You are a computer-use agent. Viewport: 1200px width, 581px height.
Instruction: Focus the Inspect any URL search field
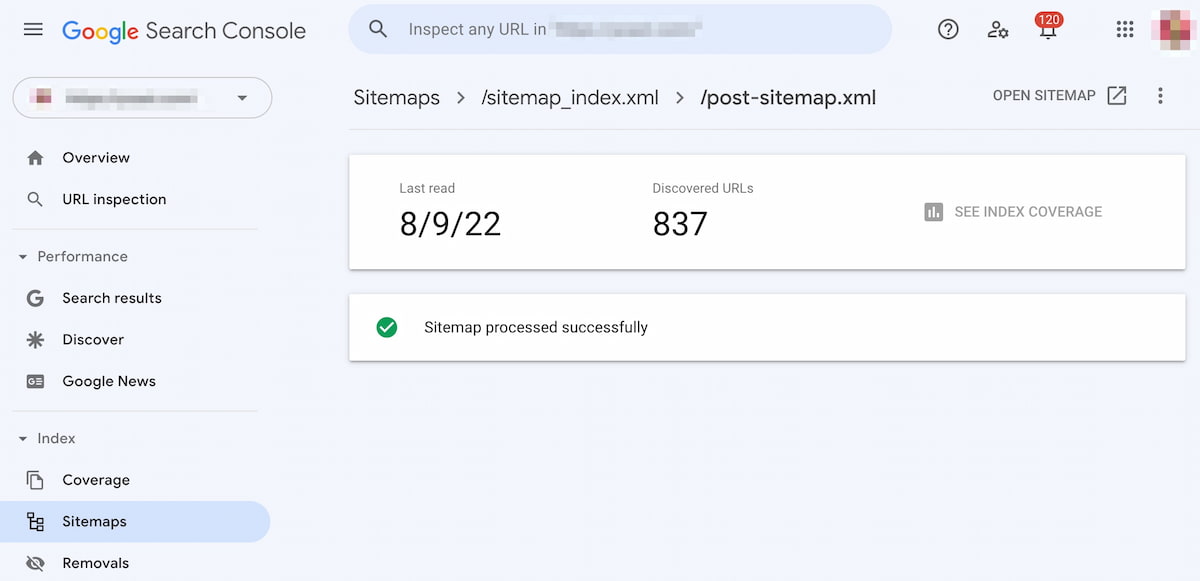pyautogui.click(x=620, y=29)
